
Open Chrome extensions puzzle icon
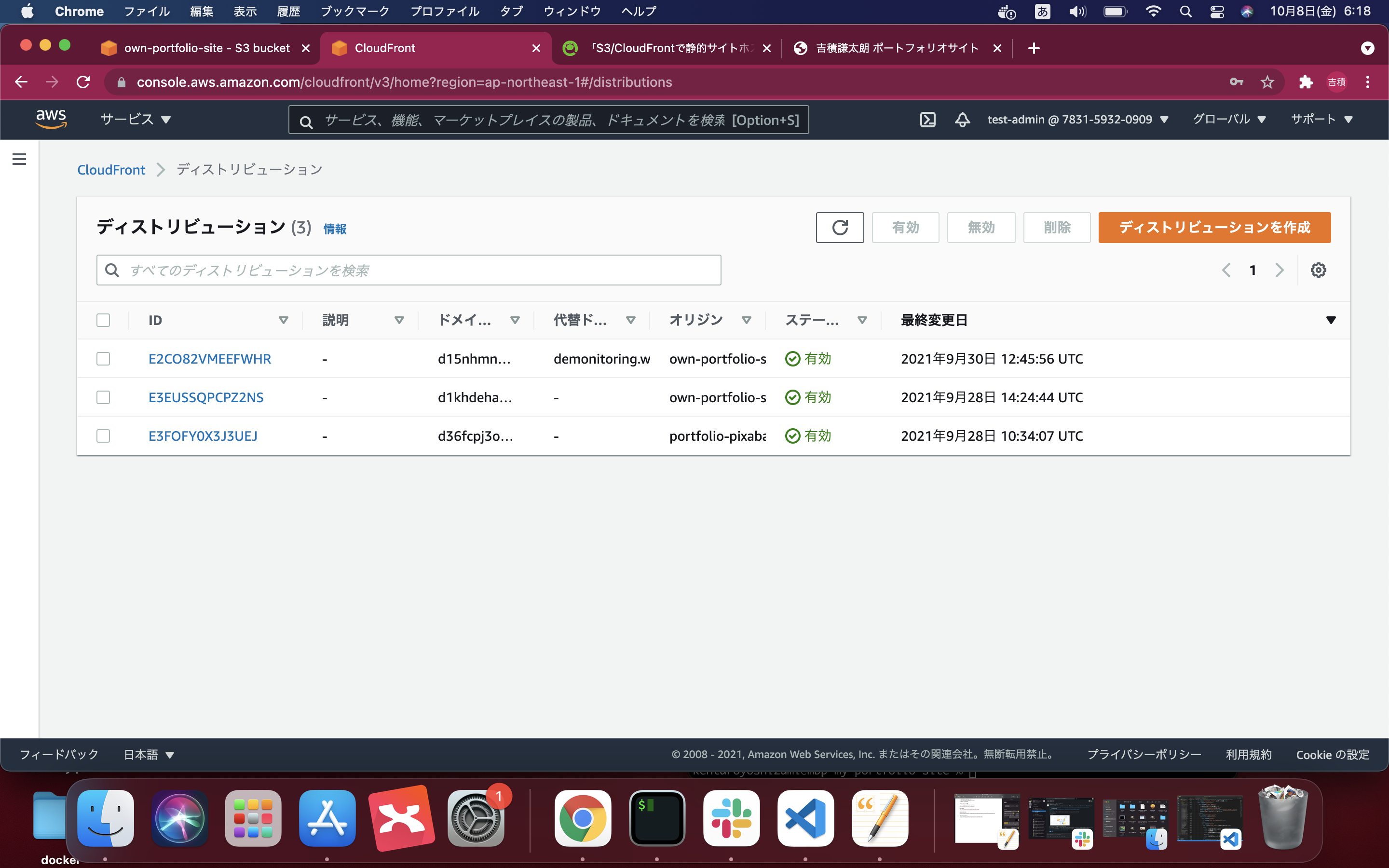pos(1306,82)
